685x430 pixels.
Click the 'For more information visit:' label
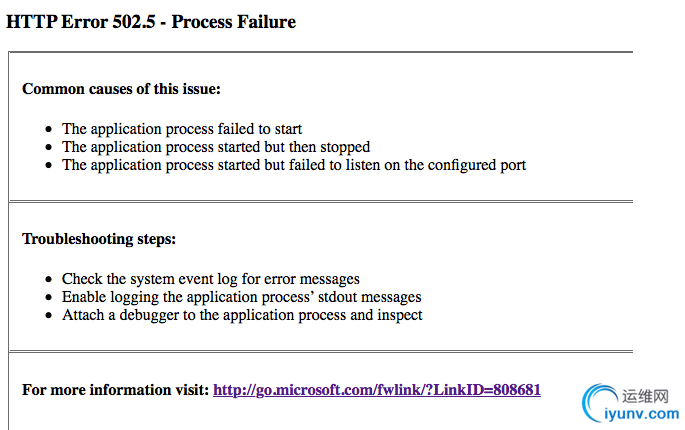(116, 390)
